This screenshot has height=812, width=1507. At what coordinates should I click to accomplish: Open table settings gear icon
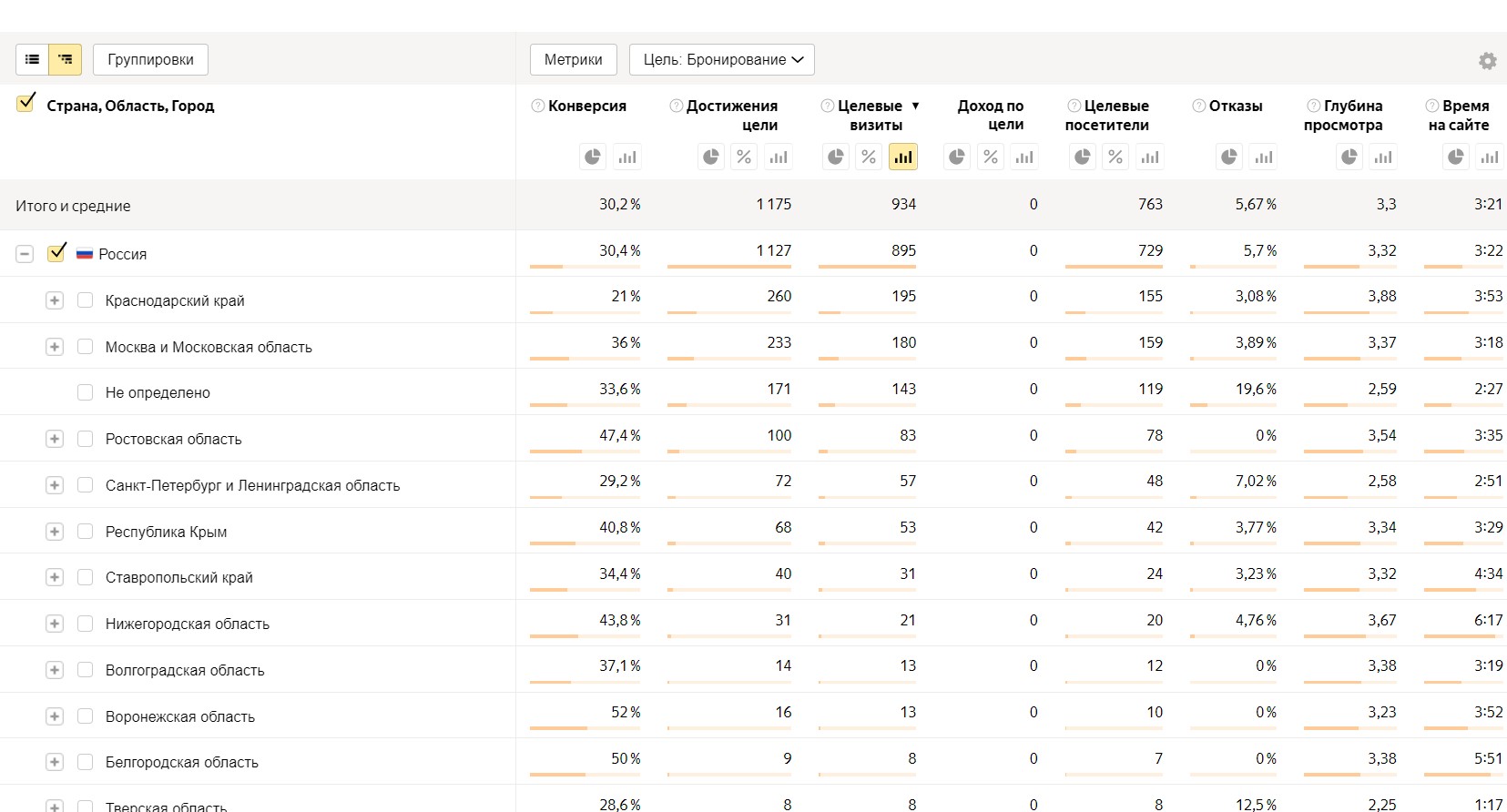[x=1487, y=61]
